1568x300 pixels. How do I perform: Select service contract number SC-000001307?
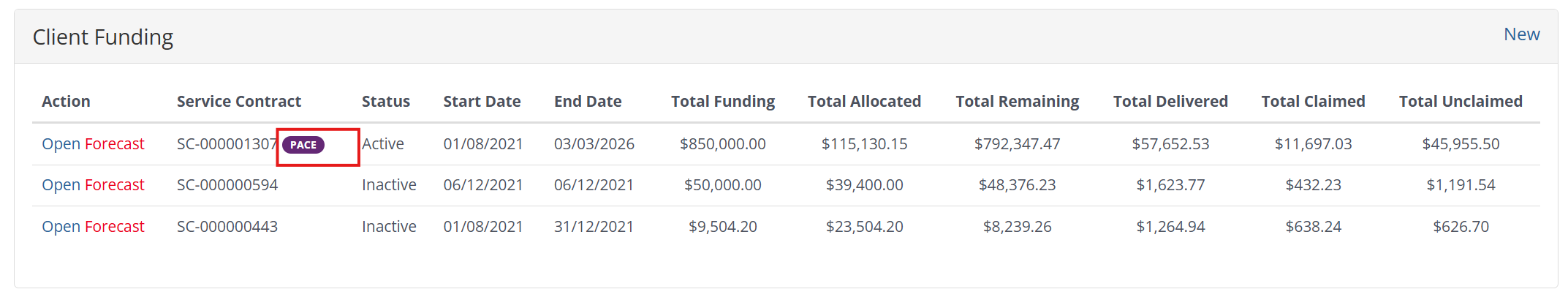227,144
